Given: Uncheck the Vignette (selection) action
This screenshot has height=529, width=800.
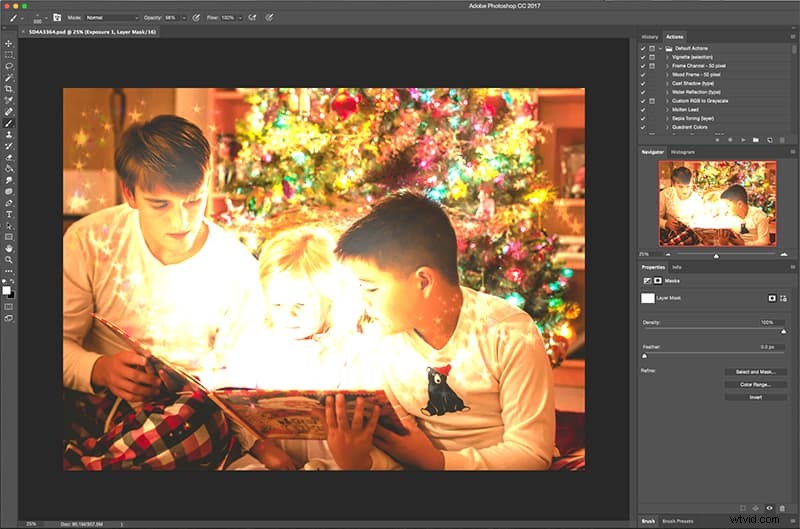Looking at the screenshot, I should coord(643,57).
